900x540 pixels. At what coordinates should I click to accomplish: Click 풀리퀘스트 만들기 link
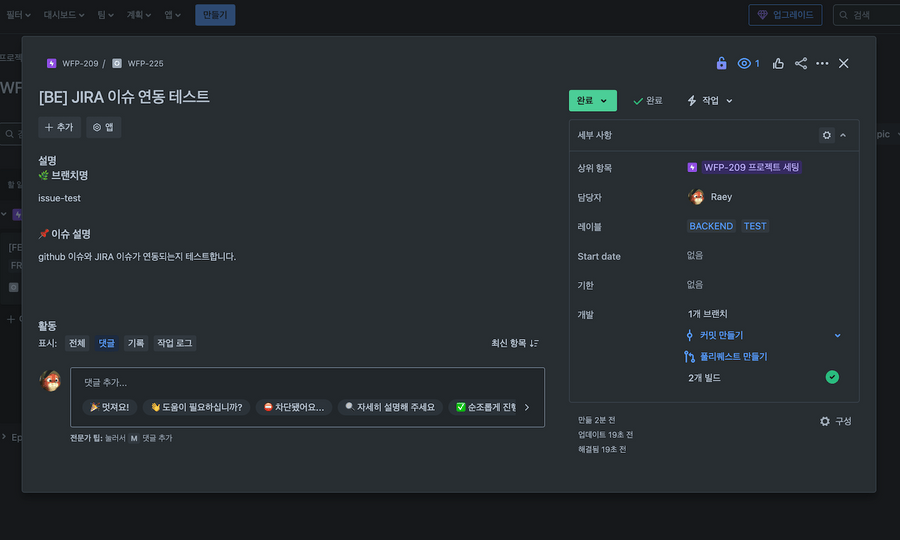[x=734, y=356]
